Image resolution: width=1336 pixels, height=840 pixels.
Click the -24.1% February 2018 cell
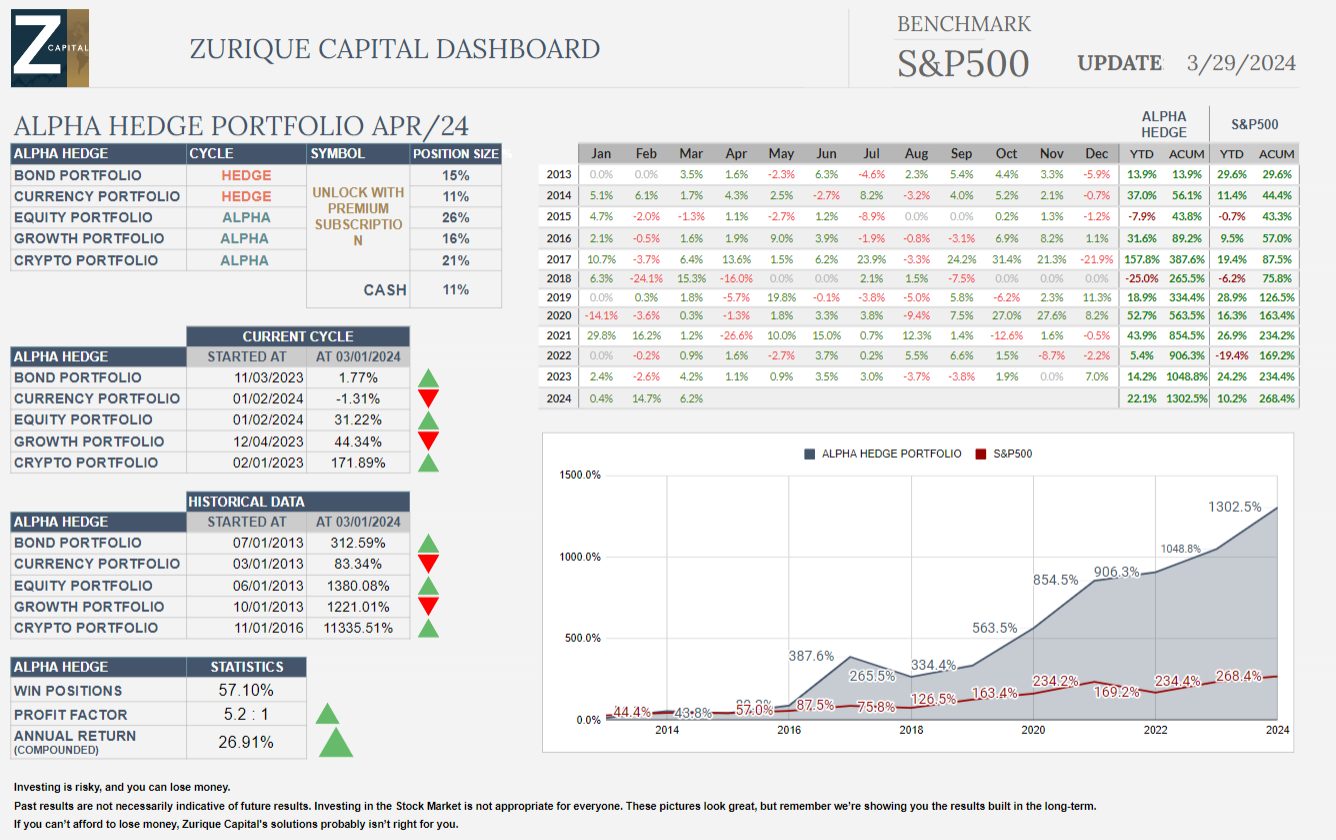pos(646,278)
